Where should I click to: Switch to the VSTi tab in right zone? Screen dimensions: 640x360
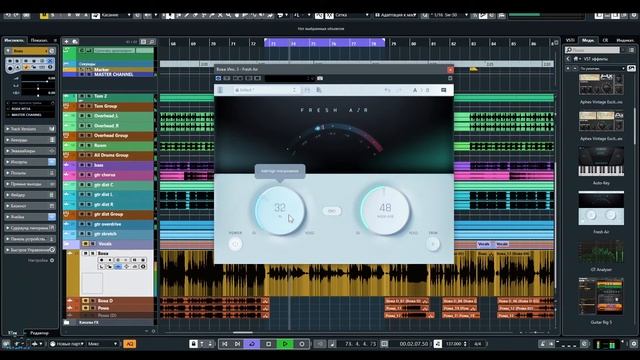pyautogui.click(x=570, y=40)
